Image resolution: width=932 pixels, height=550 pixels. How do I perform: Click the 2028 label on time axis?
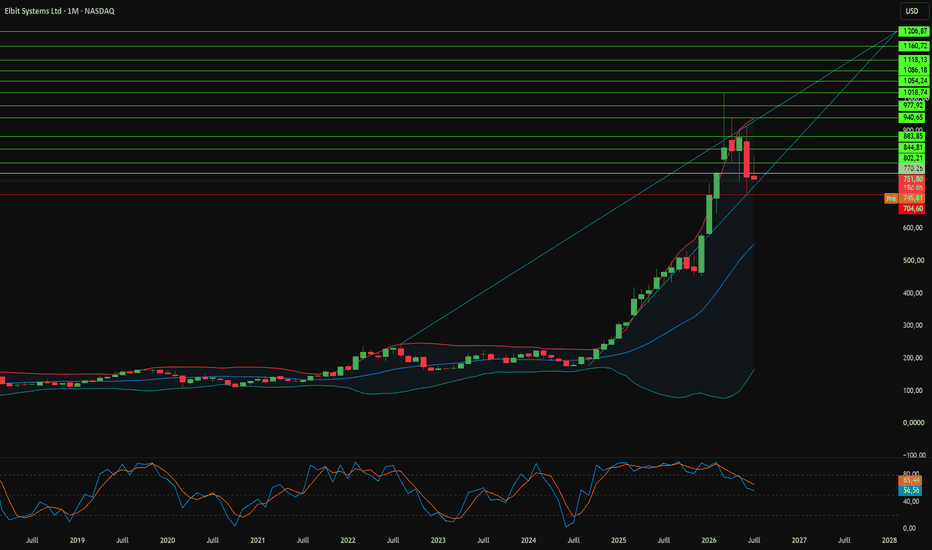889,540
